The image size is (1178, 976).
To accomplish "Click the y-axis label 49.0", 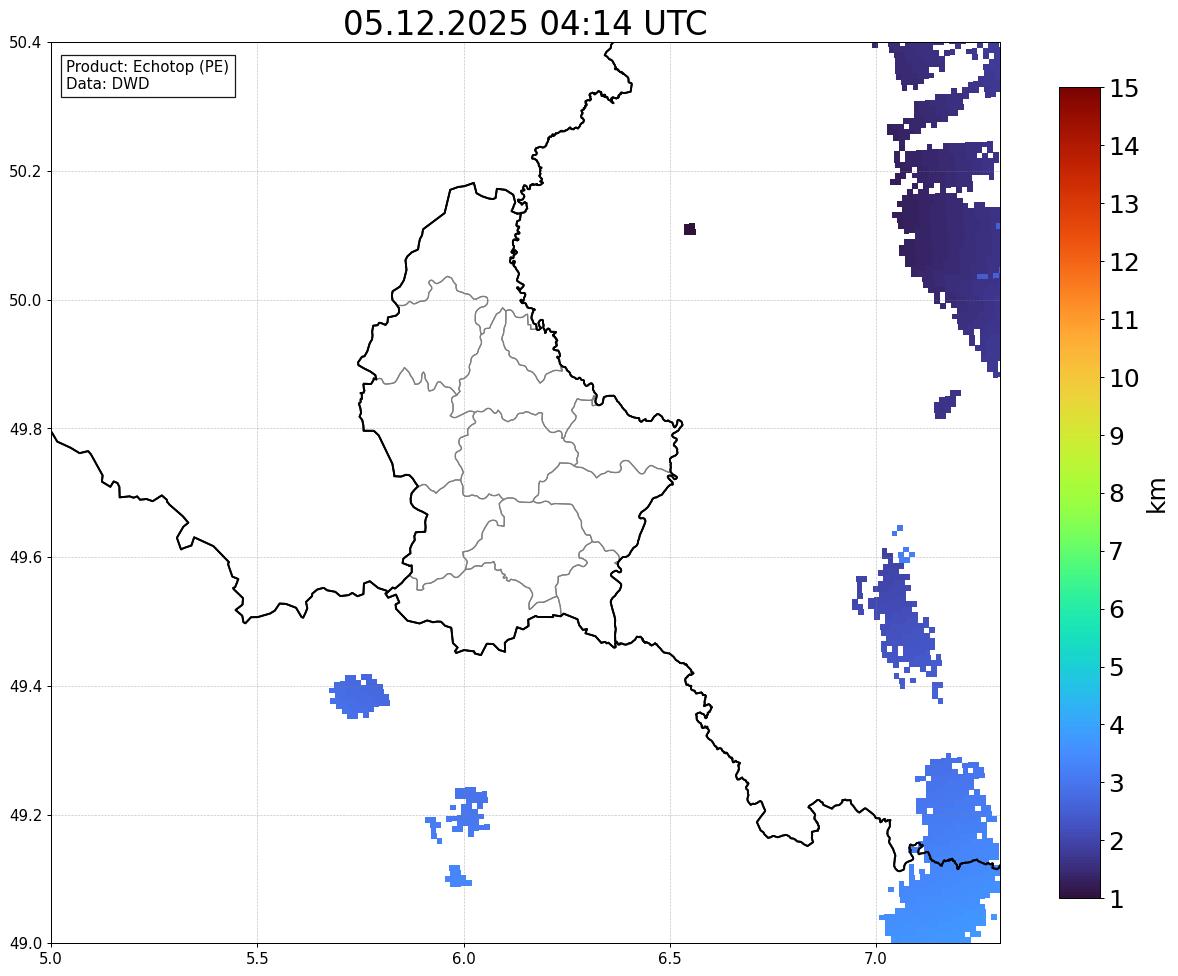I will [24, 944].
